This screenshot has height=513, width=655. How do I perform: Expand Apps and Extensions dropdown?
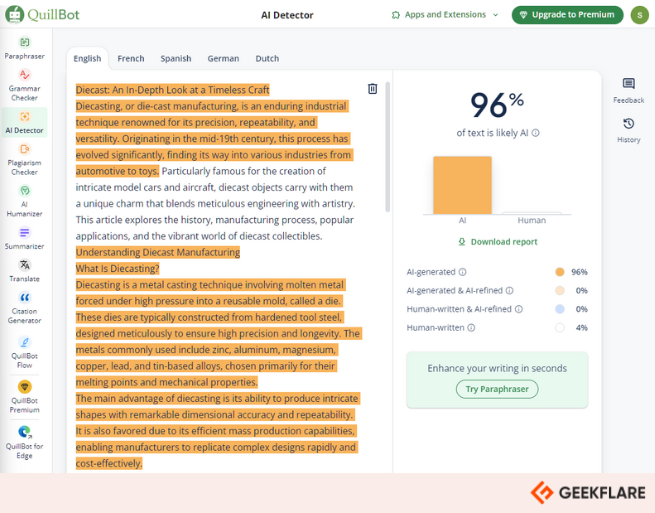(445, 15)
